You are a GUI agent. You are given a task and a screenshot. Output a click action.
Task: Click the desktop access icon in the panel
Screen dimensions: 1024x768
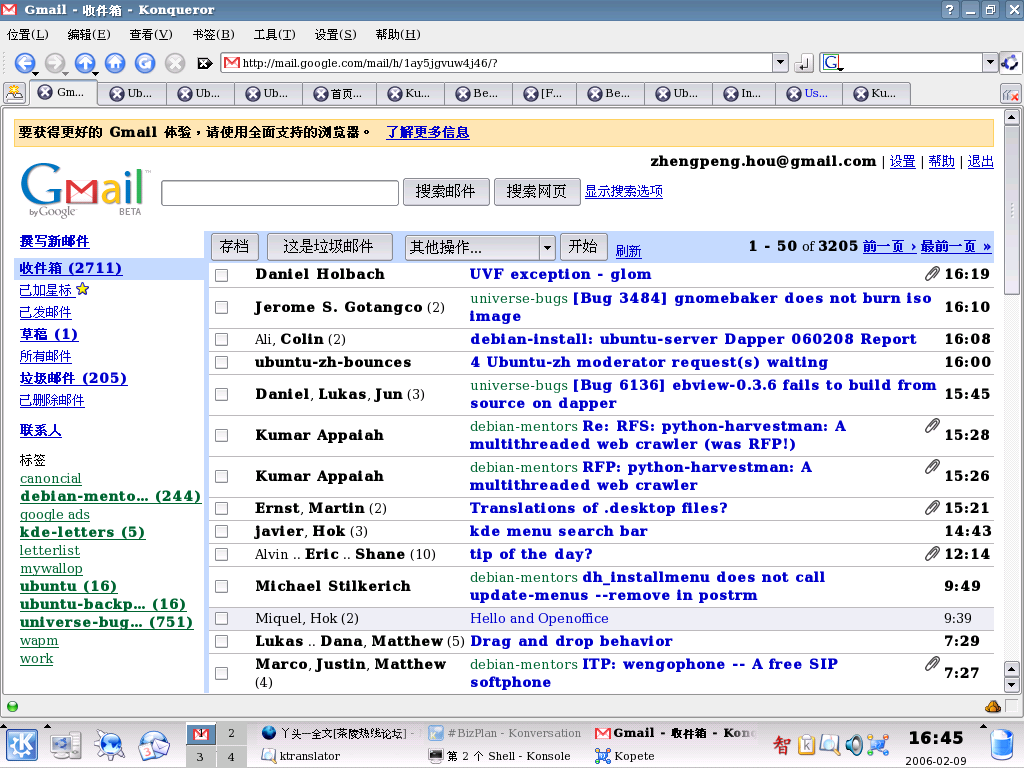66,745
